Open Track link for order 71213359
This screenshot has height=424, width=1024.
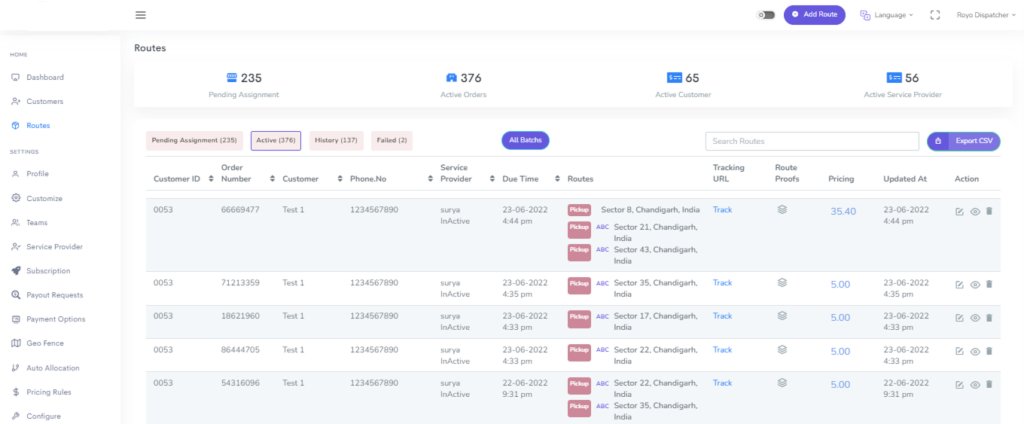[722, 283]
